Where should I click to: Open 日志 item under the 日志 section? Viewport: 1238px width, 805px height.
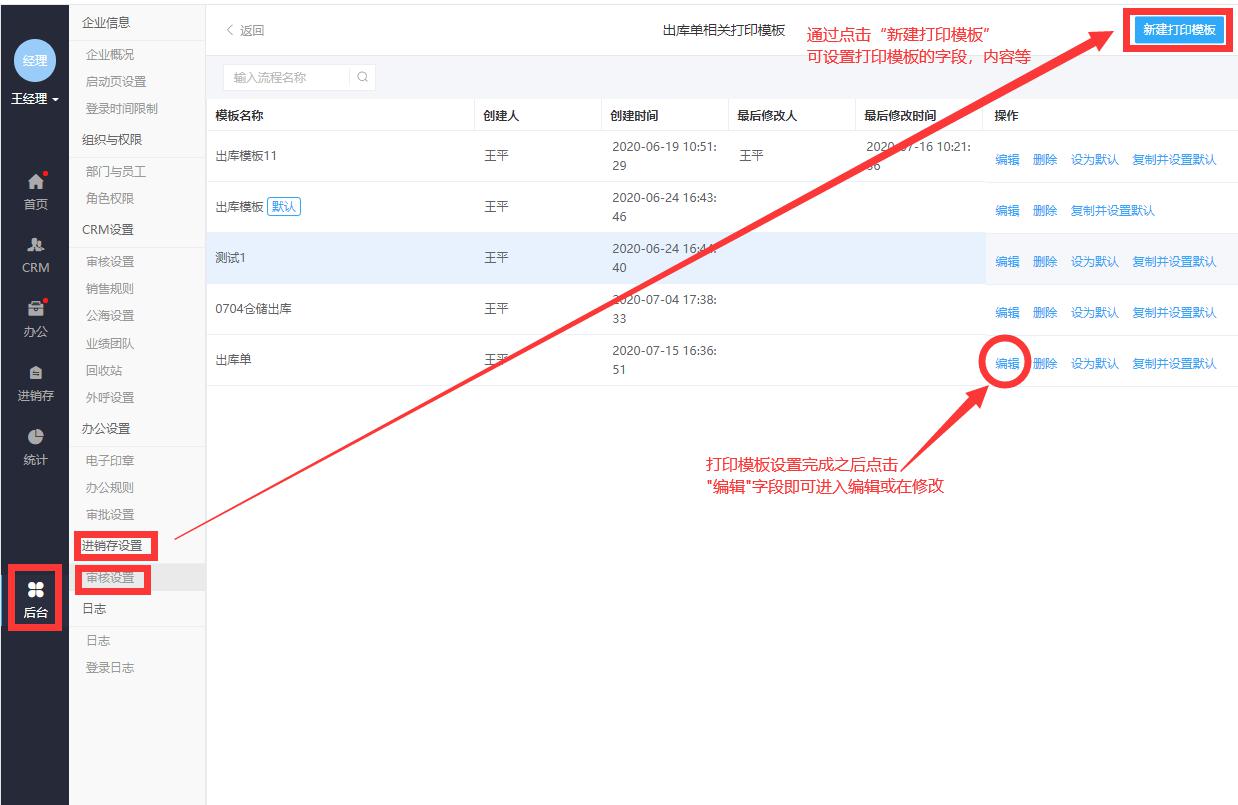coord(98,641)
